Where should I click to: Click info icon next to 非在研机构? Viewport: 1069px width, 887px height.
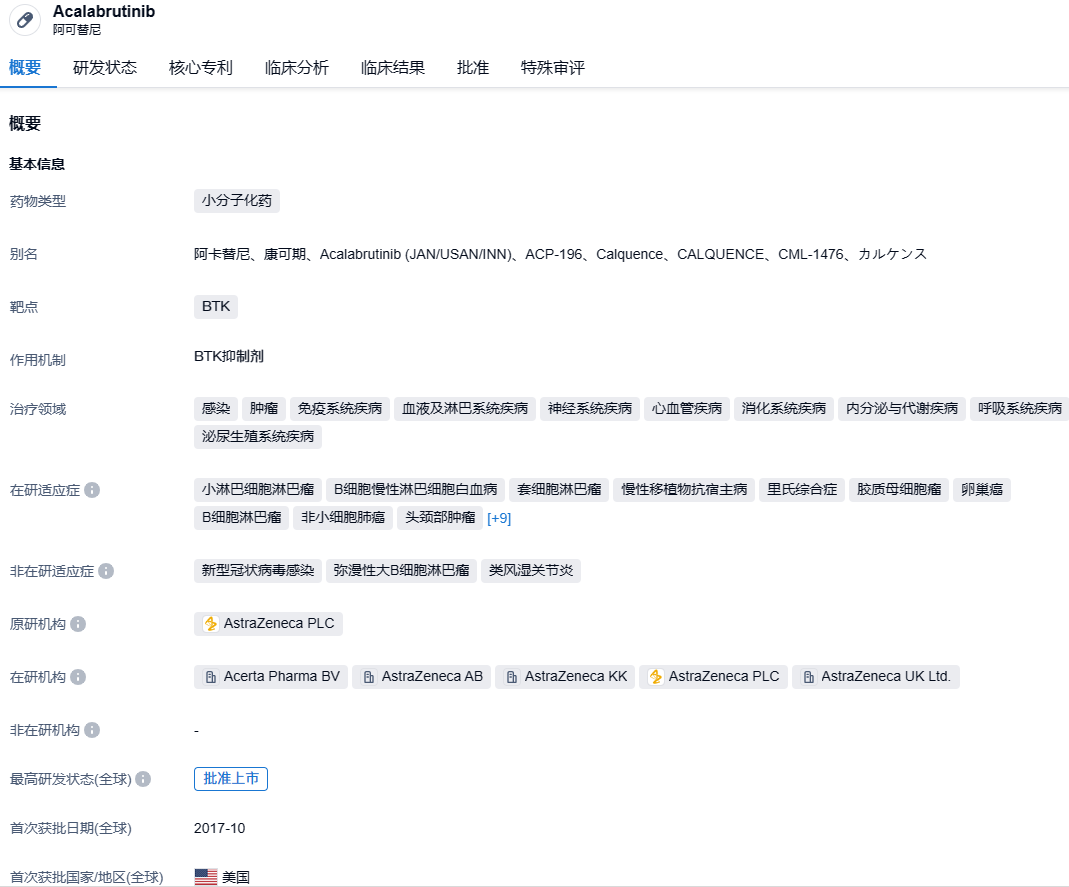point(92,730)
